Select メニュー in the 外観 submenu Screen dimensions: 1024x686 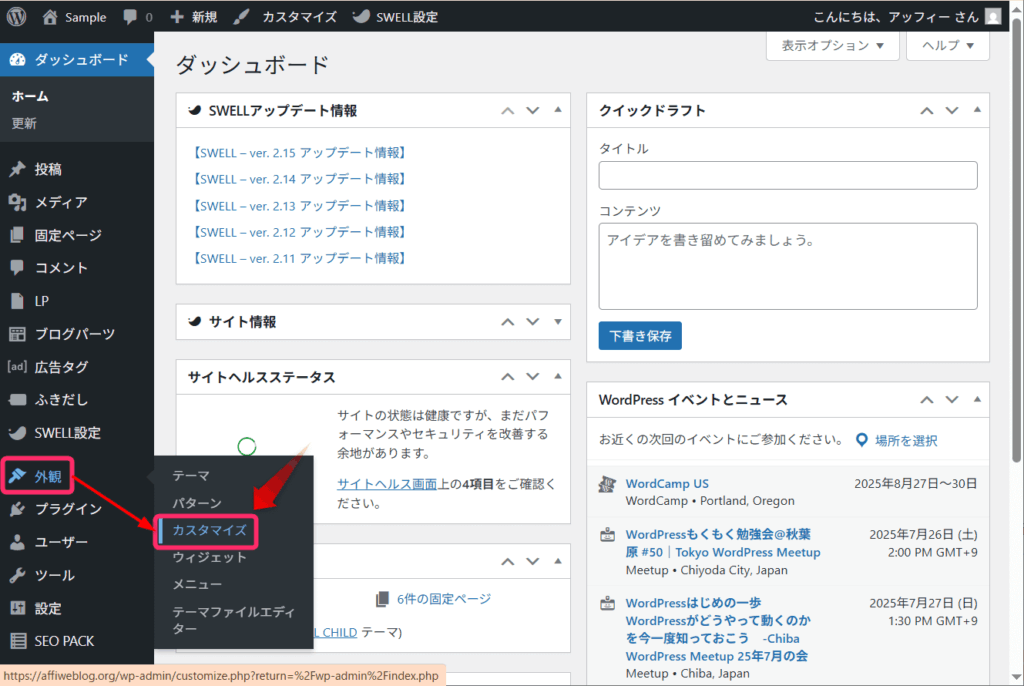click(x=197, y=585)
